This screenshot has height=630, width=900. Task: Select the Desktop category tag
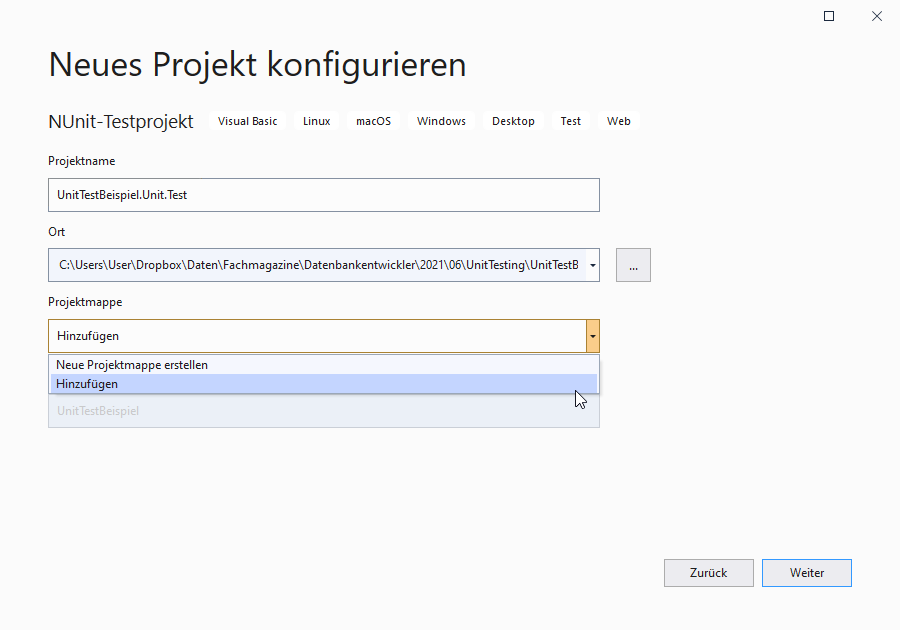(x=513, y=121)
